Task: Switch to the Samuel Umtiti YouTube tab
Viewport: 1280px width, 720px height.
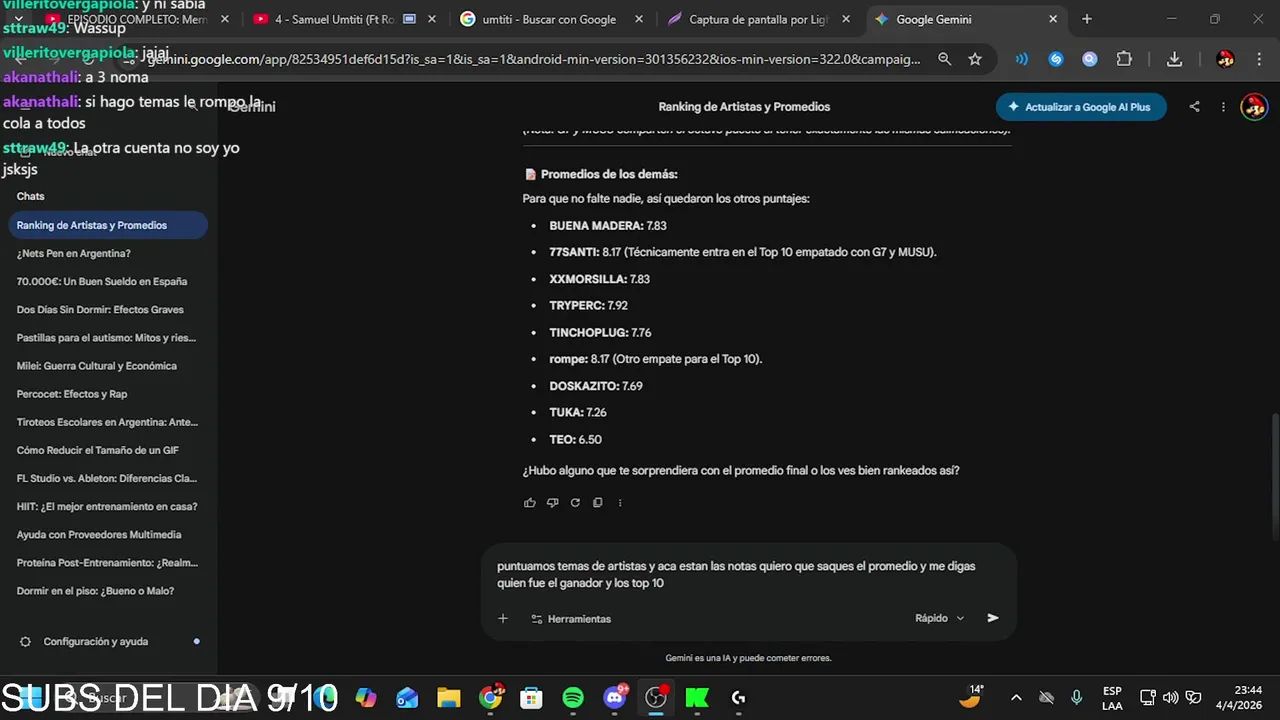Action: point(334,19)
